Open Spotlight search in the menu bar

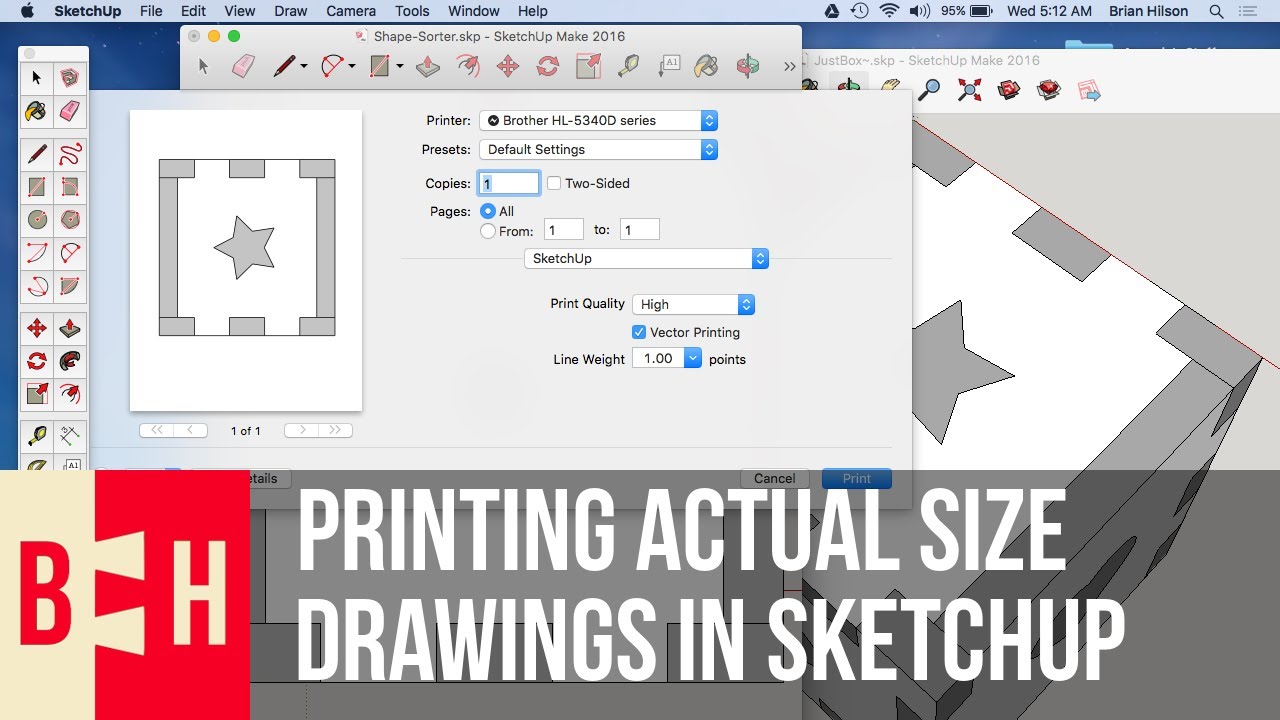(x=1216, y=11)
